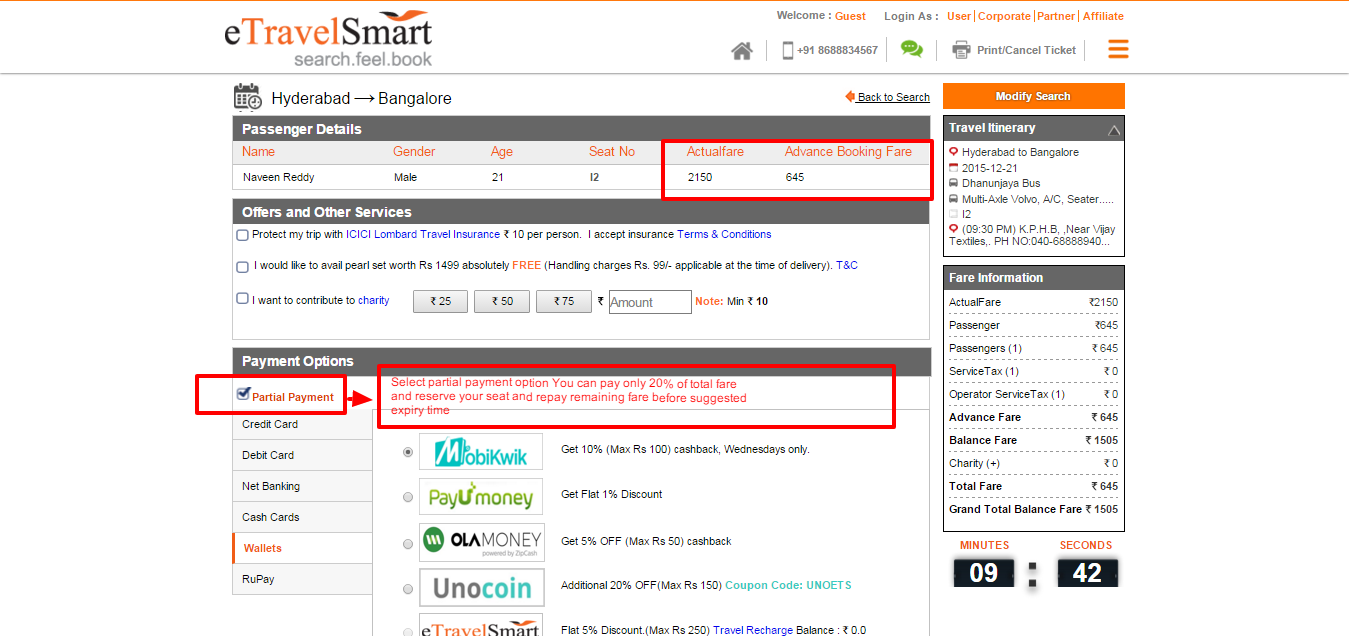This screenshot has width=1349, height=636.
Task: Click the home icon in header
Action: point(741,50)
